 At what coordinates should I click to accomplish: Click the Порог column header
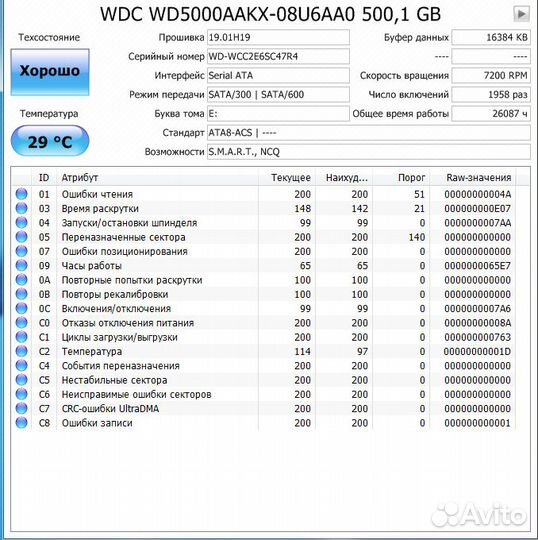click(401, 178)
